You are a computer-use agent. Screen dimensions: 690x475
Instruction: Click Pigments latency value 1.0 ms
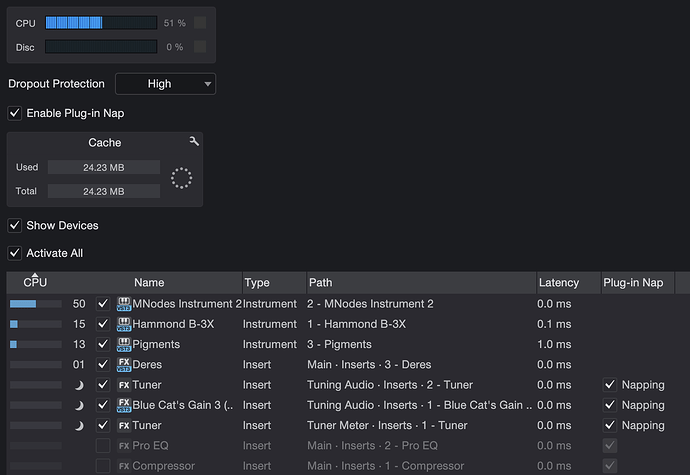(554, 344)
